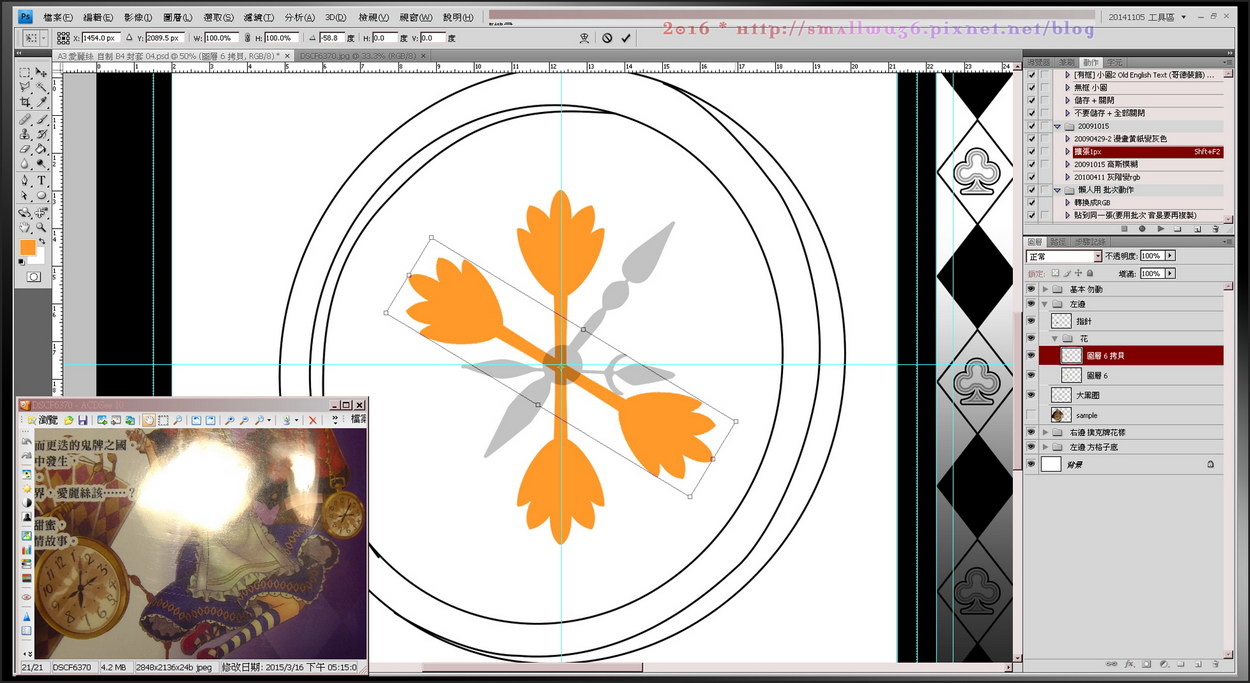Select the Burn tool
The height and width of the screenshot is (683, 1250).
click(x=42, y=164)
